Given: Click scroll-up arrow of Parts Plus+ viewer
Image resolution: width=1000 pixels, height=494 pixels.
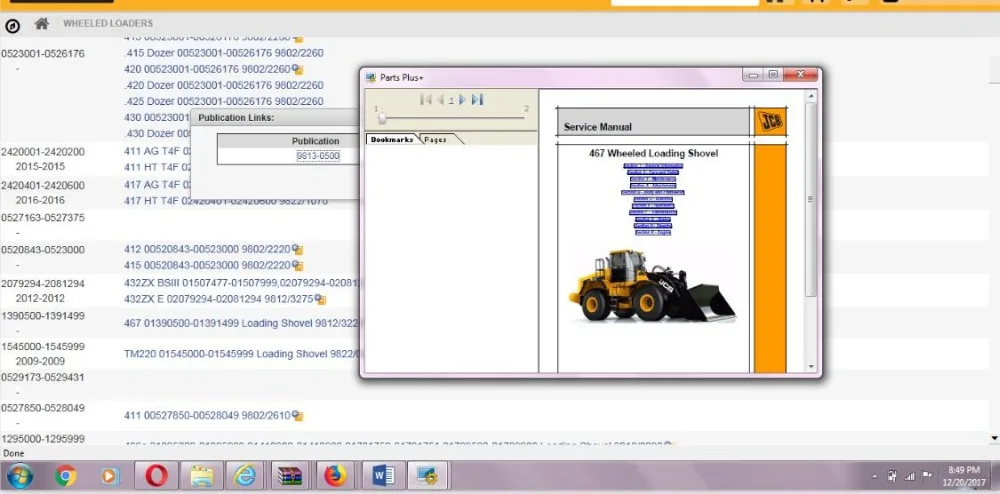Looking at the screenshot, I should [811, 96].
